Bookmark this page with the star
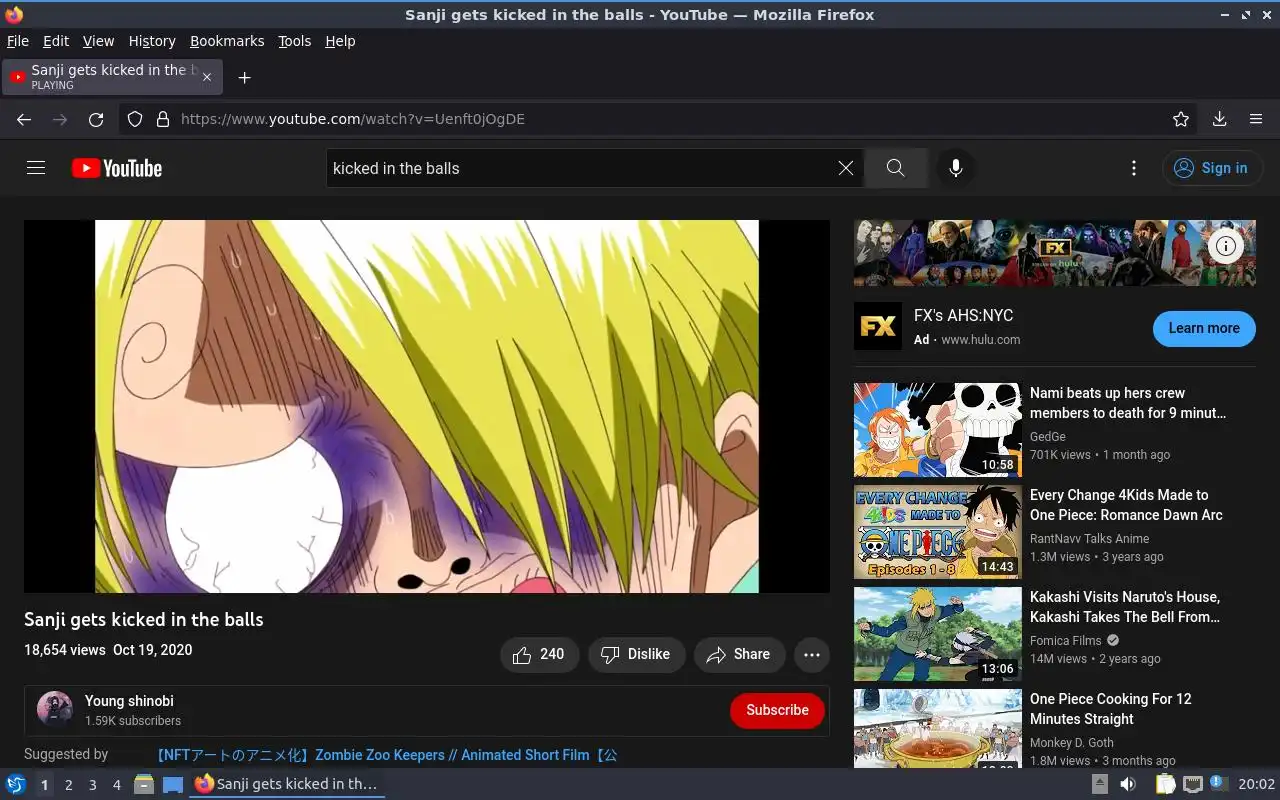1280x800 pixels. point(1181,119)
